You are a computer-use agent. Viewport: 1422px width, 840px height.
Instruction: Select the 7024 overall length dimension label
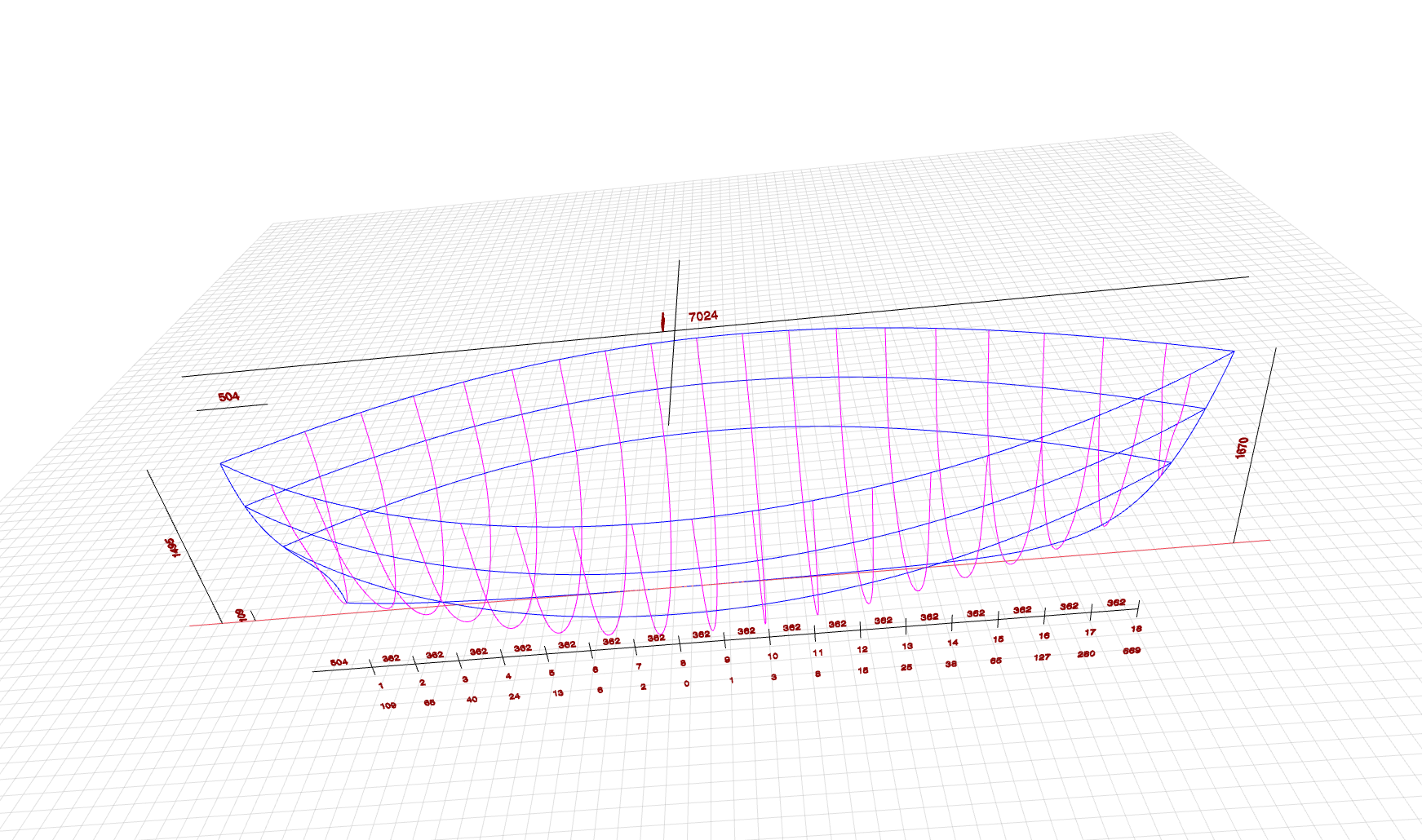703,316
